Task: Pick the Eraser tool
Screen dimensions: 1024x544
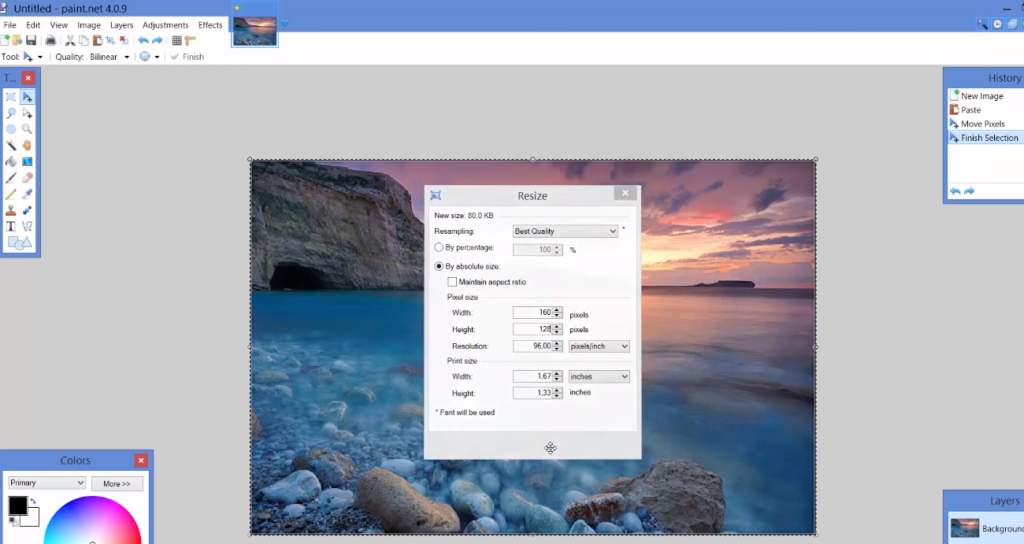Action: click(27, 178)
